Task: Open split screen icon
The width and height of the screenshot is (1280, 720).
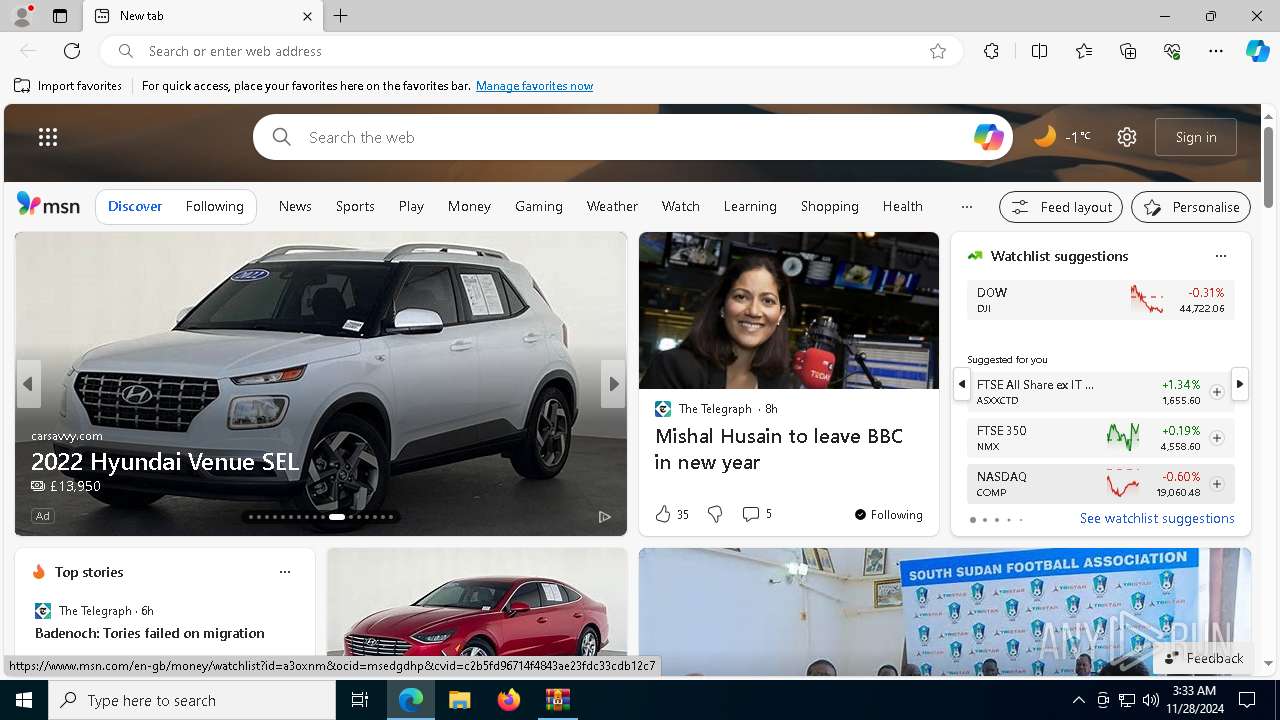Action: pos(1040,51)
